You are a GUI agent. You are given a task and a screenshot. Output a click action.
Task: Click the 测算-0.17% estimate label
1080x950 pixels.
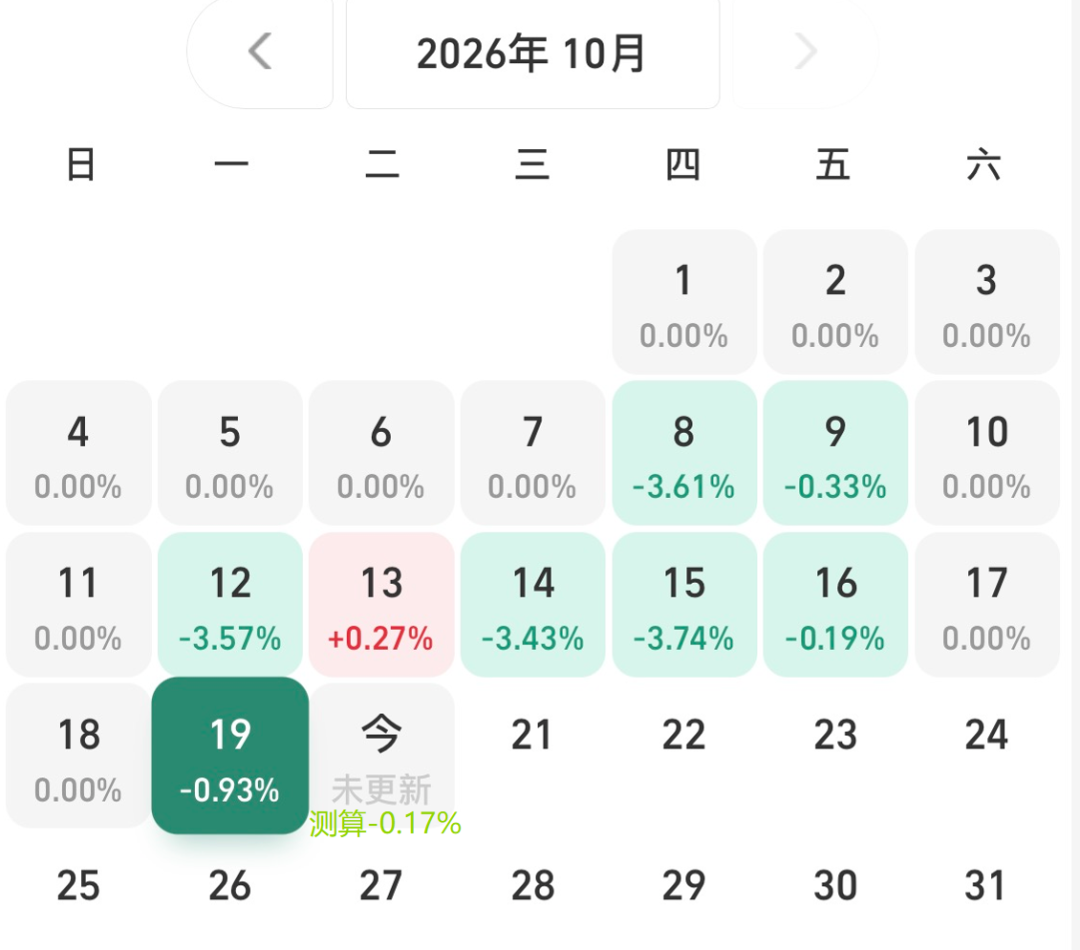coord(385,823)
